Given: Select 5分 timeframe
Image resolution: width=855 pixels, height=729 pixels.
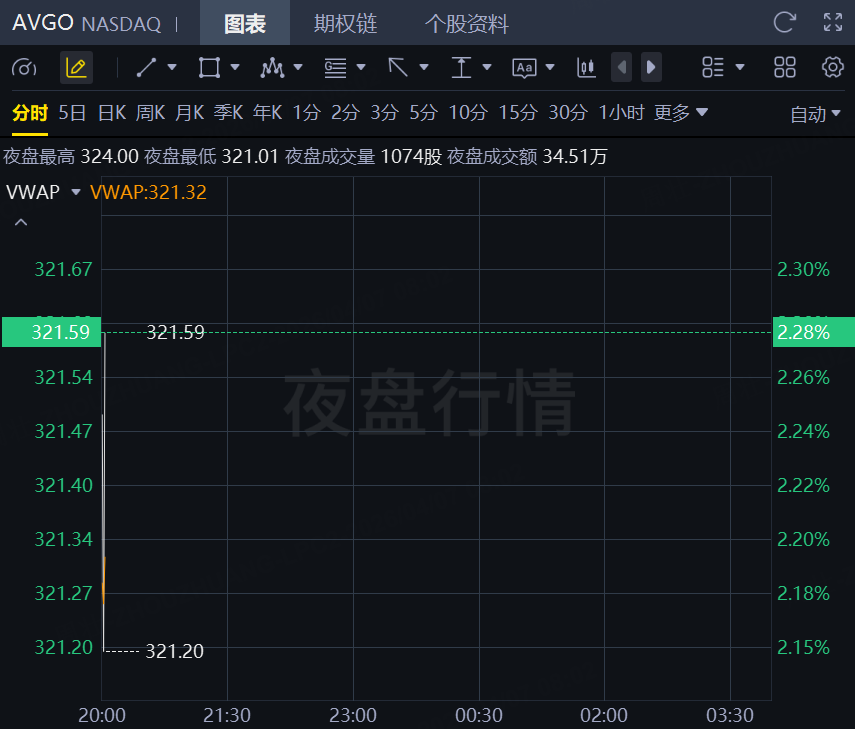Looking at the screenshot, I should click(x=424, y=113).
